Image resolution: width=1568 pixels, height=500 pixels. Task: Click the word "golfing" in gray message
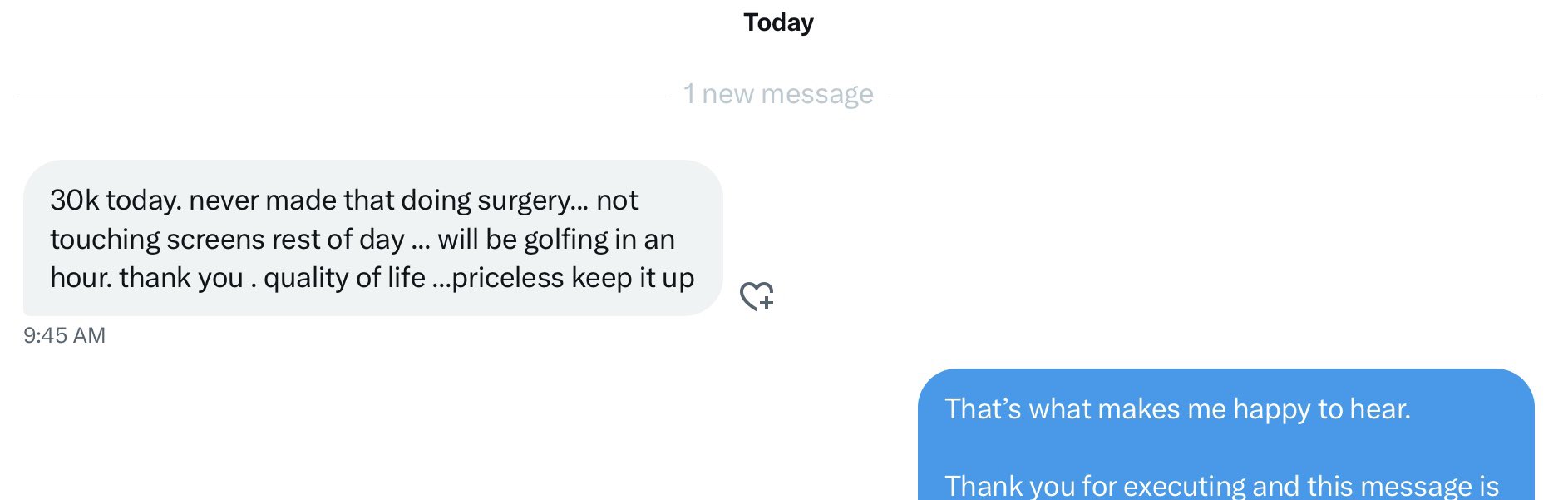[x=567, y=240]
